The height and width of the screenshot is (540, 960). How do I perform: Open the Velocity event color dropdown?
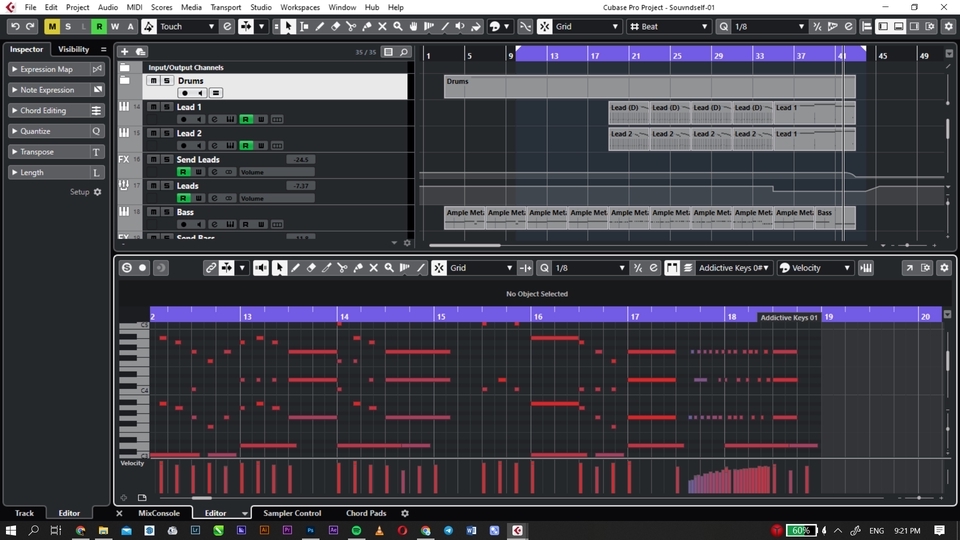click(815, 268)
